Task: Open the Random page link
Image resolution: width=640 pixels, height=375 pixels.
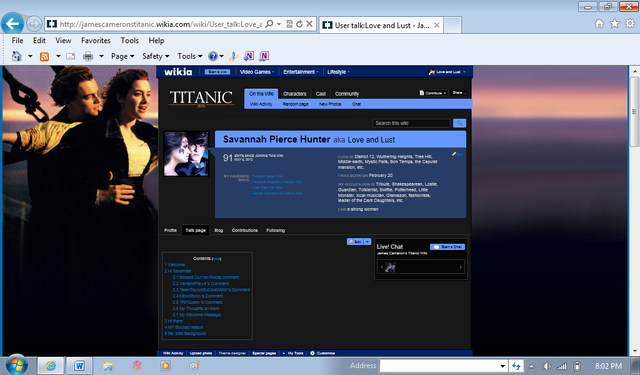Action: click(x=296, y=104)
